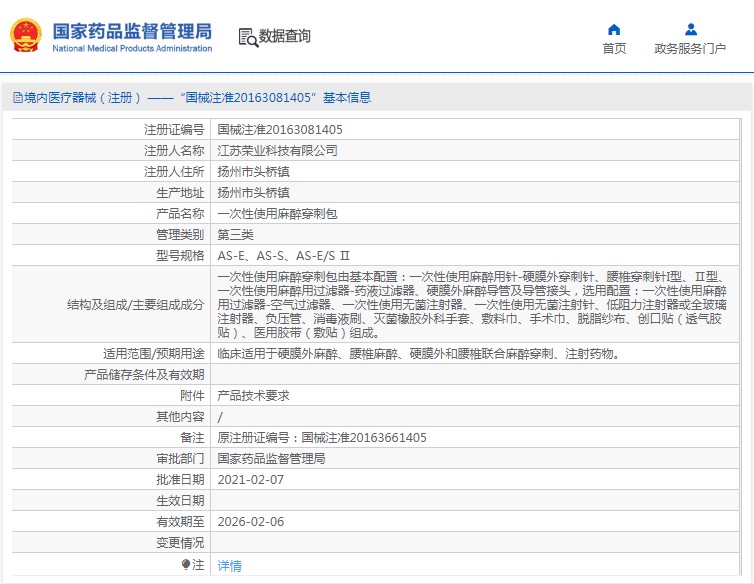Image resolution: width=754 pixels, height=584 pixels.
Task: Click 产品技术要求 attachment value
Action: (x=253, y=396)
